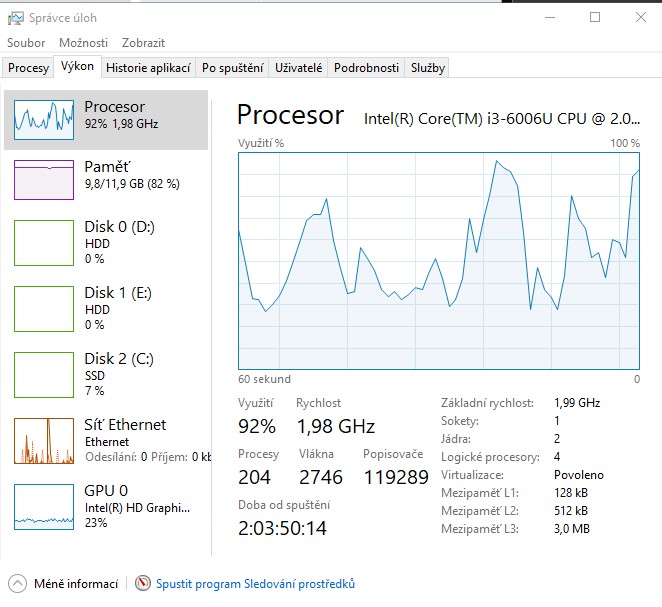Click the Rychlost 1,98 GHz value

[x=336, y=426]
